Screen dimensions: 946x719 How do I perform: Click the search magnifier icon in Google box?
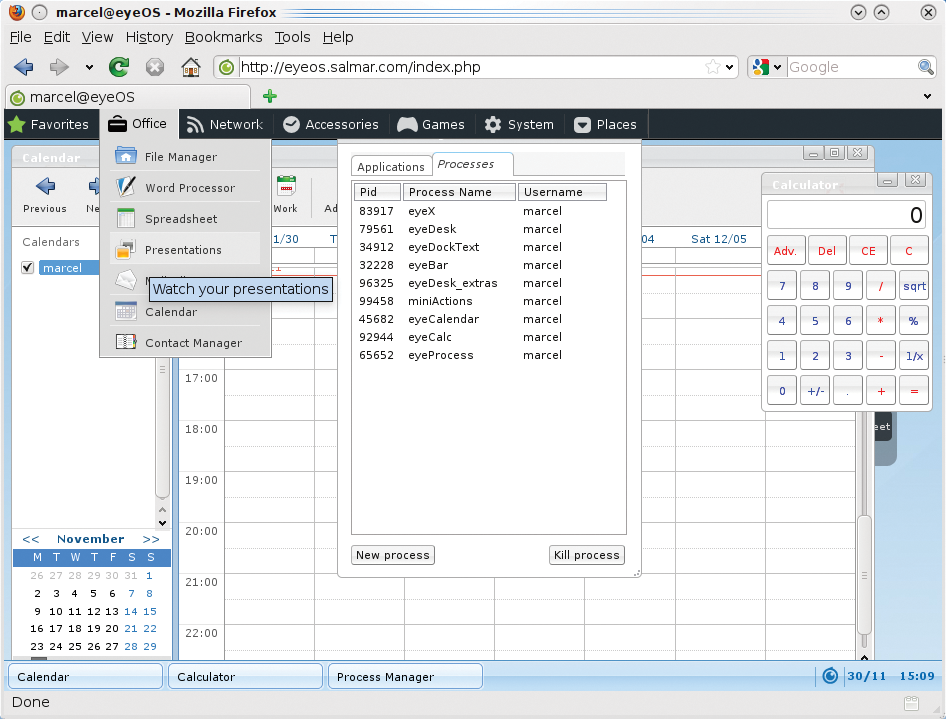[x=925, y=67]
